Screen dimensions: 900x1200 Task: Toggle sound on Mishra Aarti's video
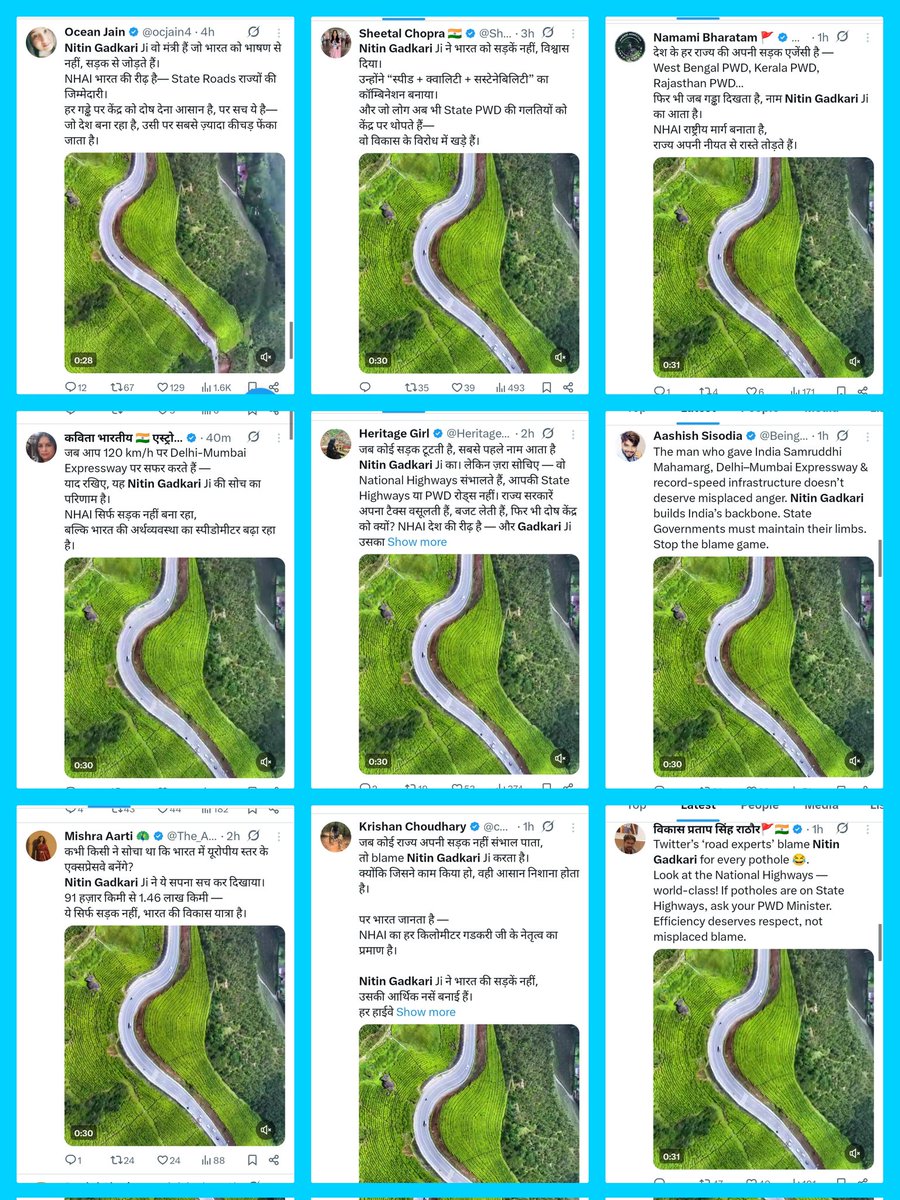pyautogui.click(x=266, y=1131)
